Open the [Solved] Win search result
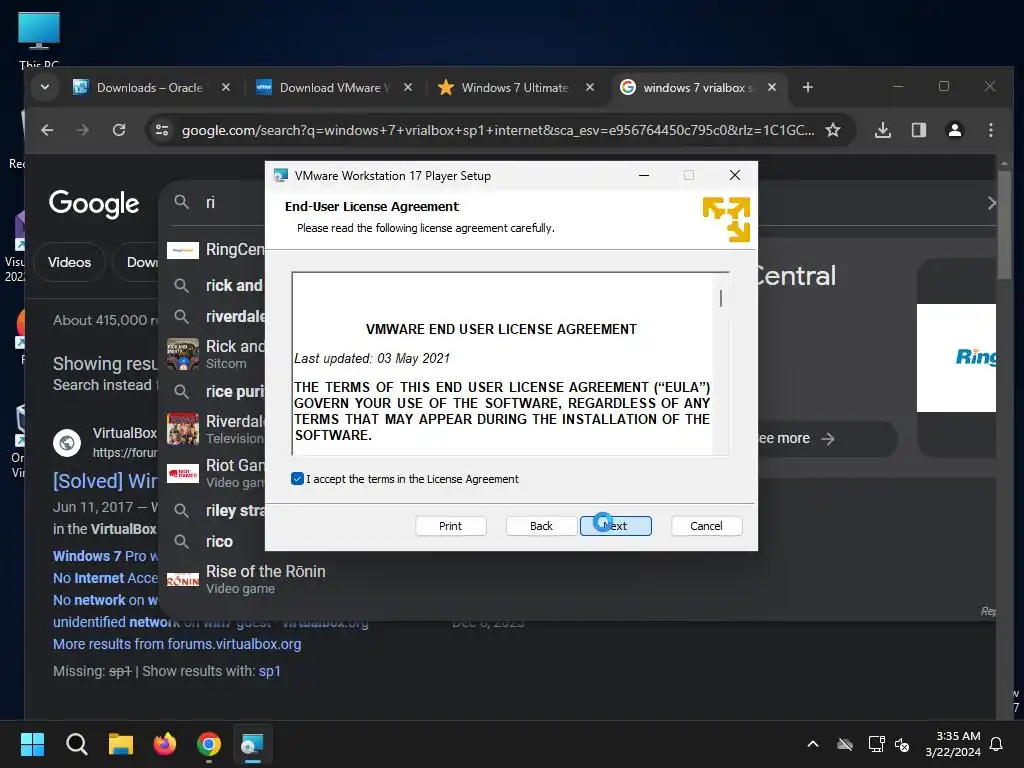1024x768 pixels. [105, 481]
